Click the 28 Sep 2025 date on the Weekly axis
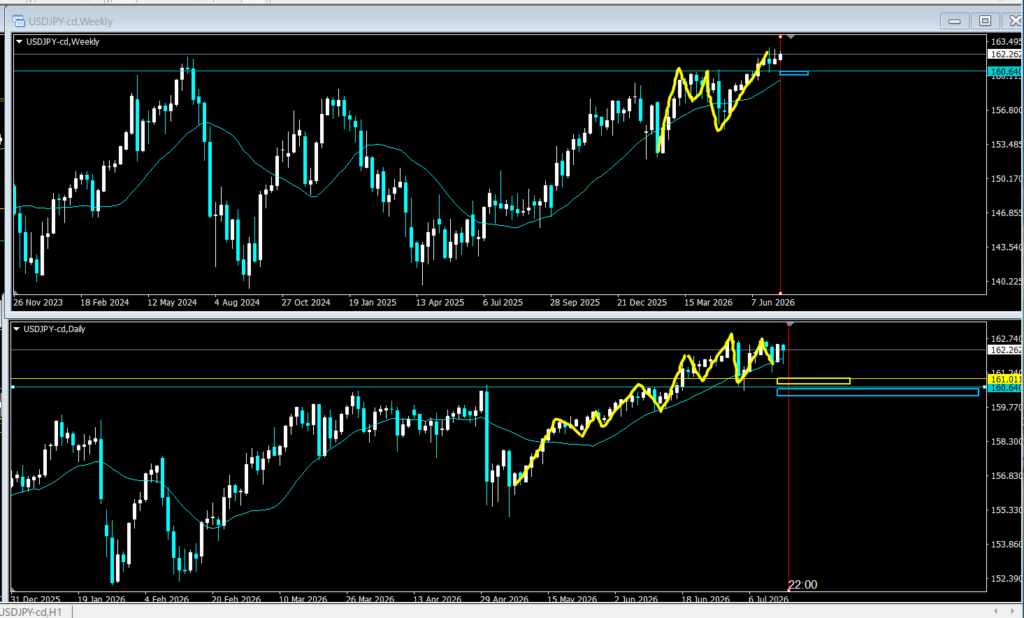Screen dimensions: 1024x618 (575, 302)
